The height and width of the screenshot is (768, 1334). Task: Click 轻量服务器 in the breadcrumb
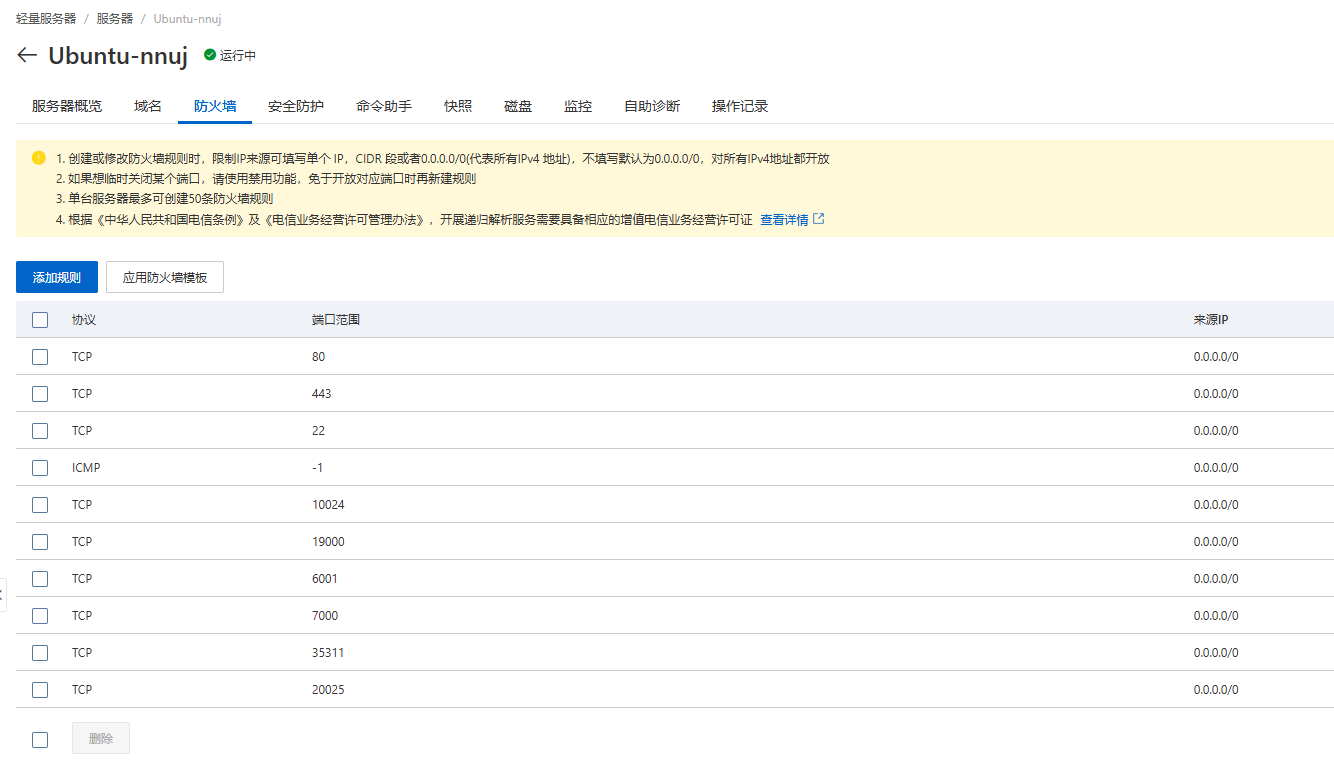click(x=46, y=19)
